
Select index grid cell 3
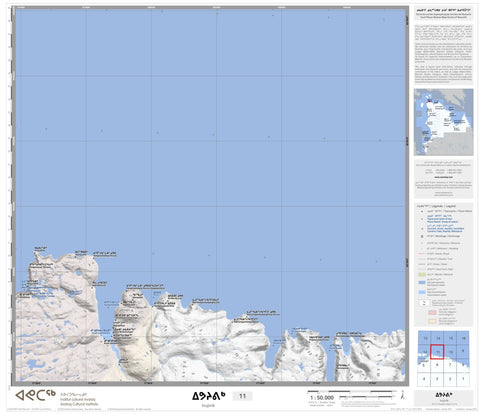pos(437,379)
